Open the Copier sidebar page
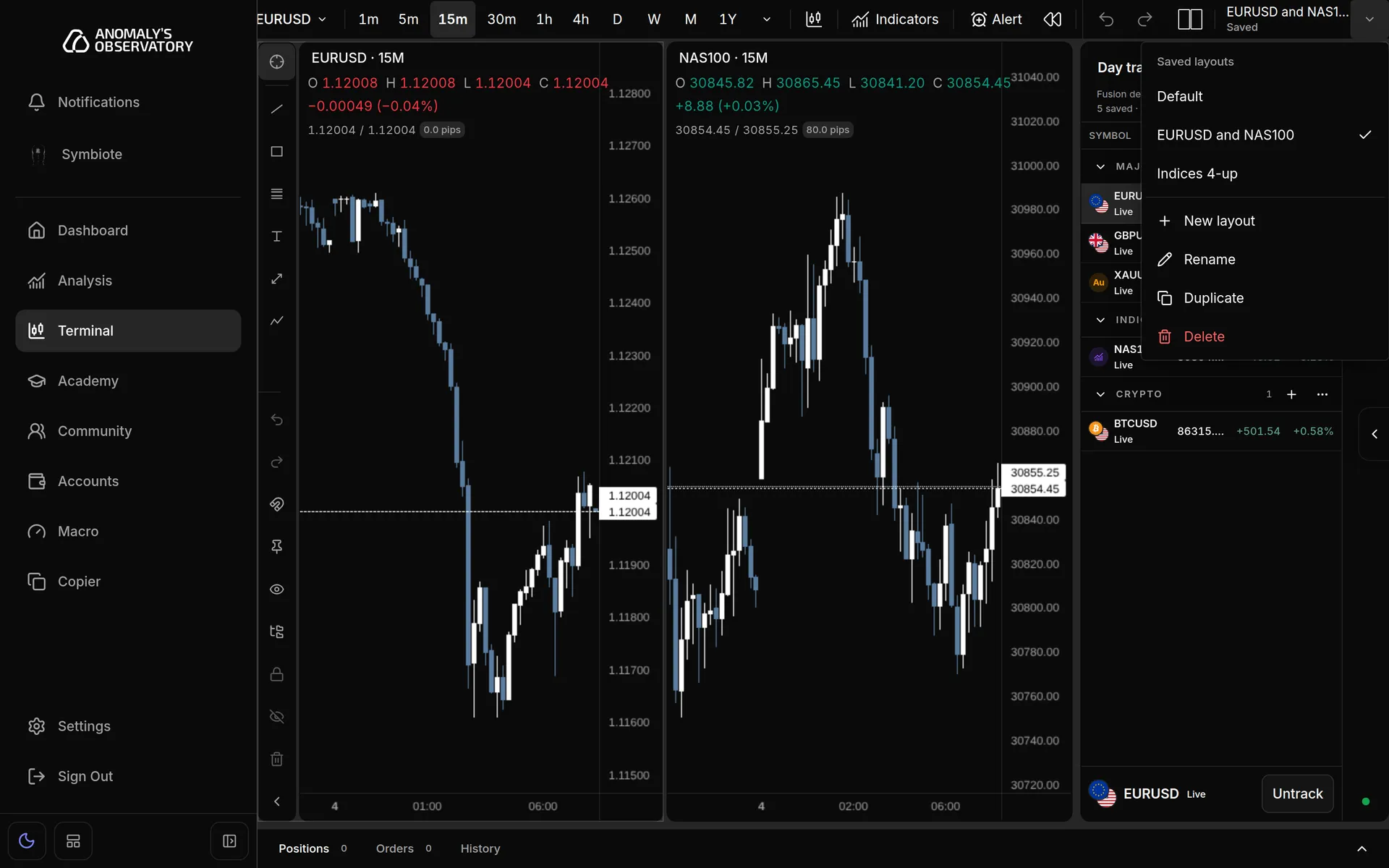 pos(128,582)
